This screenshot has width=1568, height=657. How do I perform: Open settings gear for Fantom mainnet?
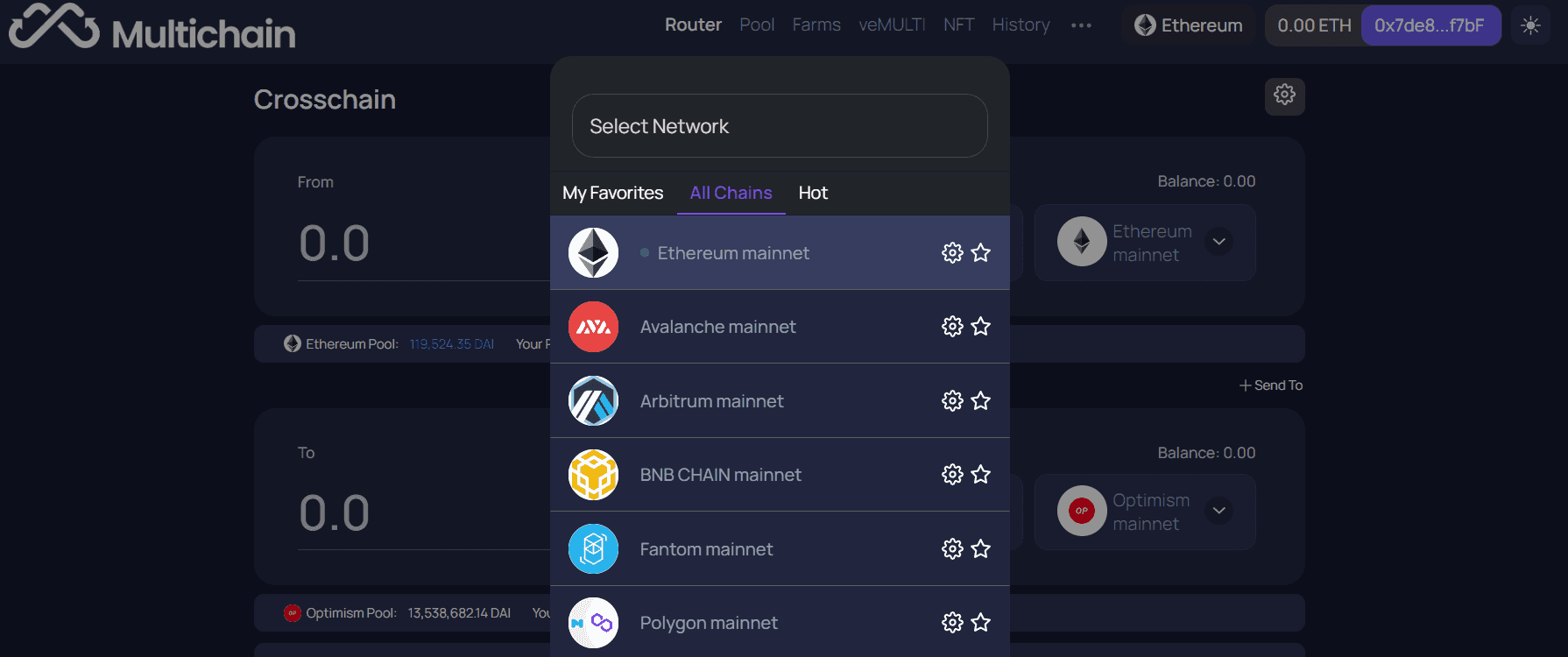[952, 549]
